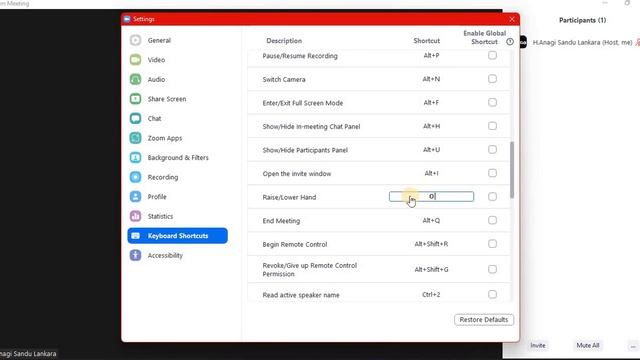The image size is (640, 360).
Task: Click the Participants (1) panel header
Action: [582, 20]
